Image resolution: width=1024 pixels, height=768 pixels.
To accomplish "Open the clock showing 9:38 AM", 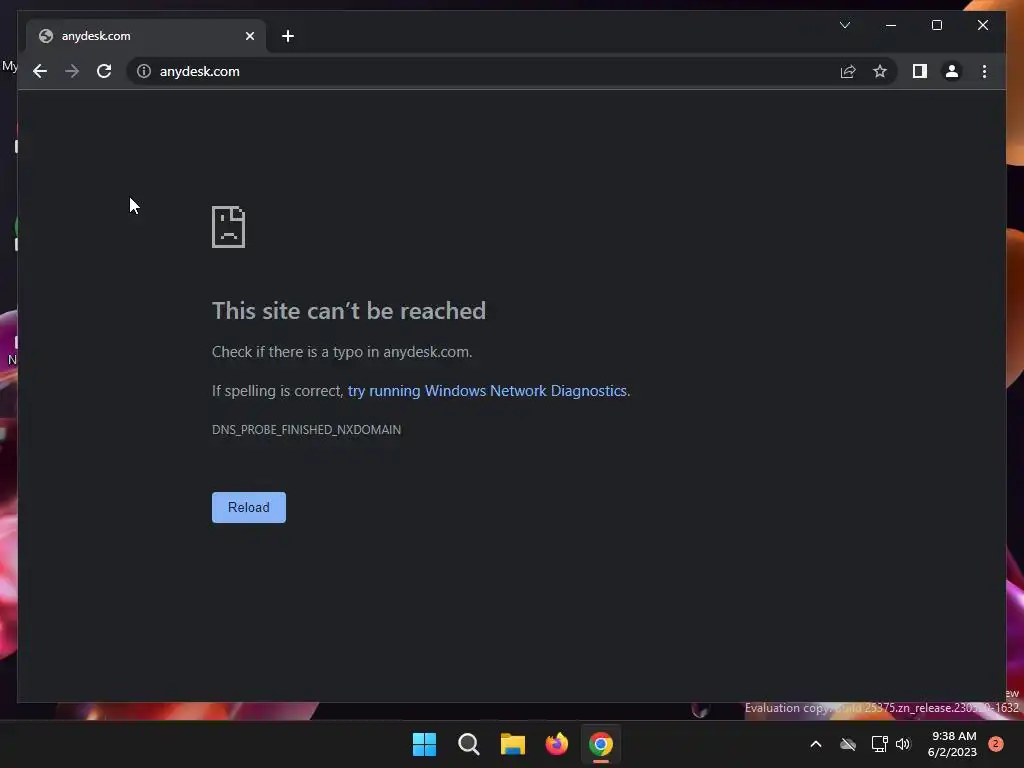I will (952, 744).
